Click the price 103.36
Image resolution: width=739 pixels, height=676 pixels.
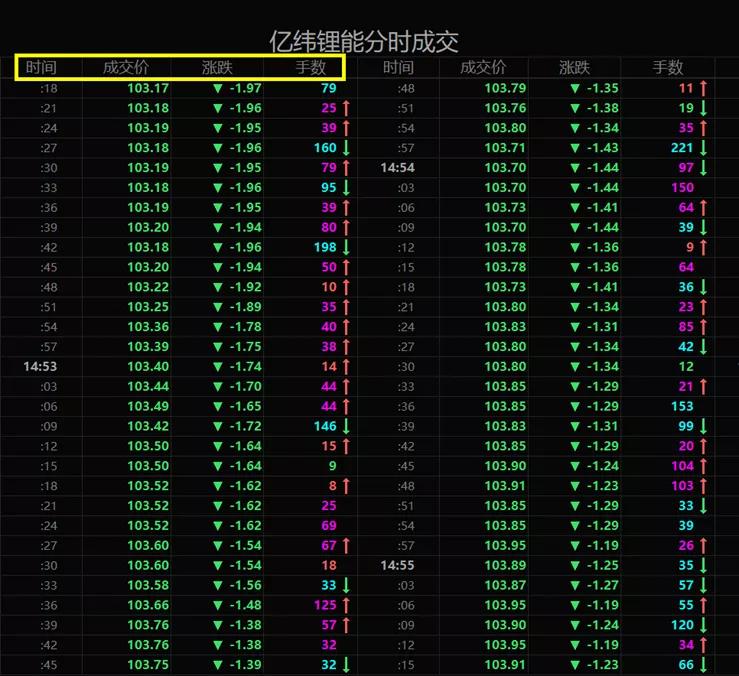[148, 327]
